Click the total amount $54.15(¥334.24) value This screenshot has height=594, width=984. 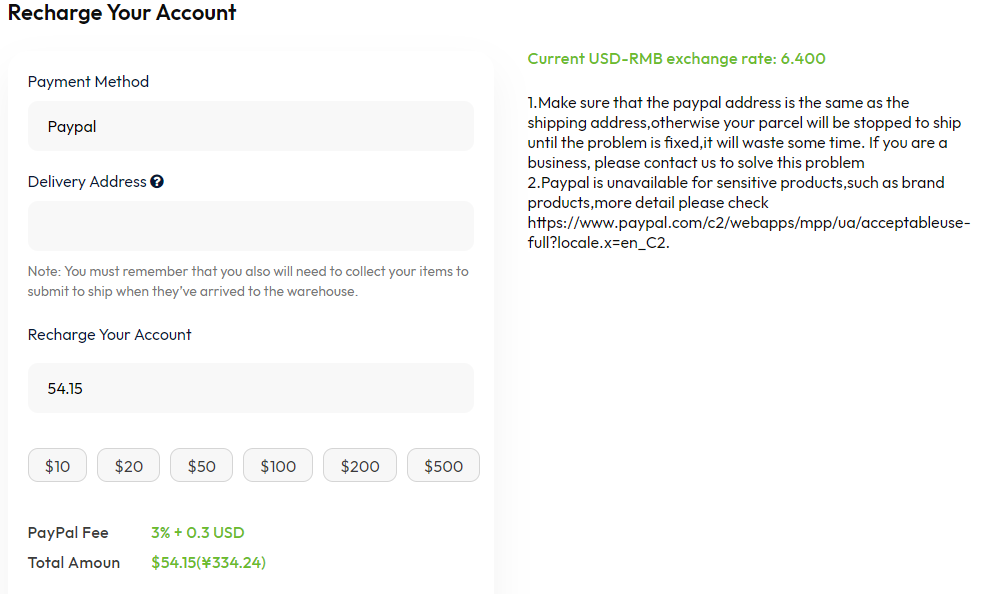click(x=208, y=563)
